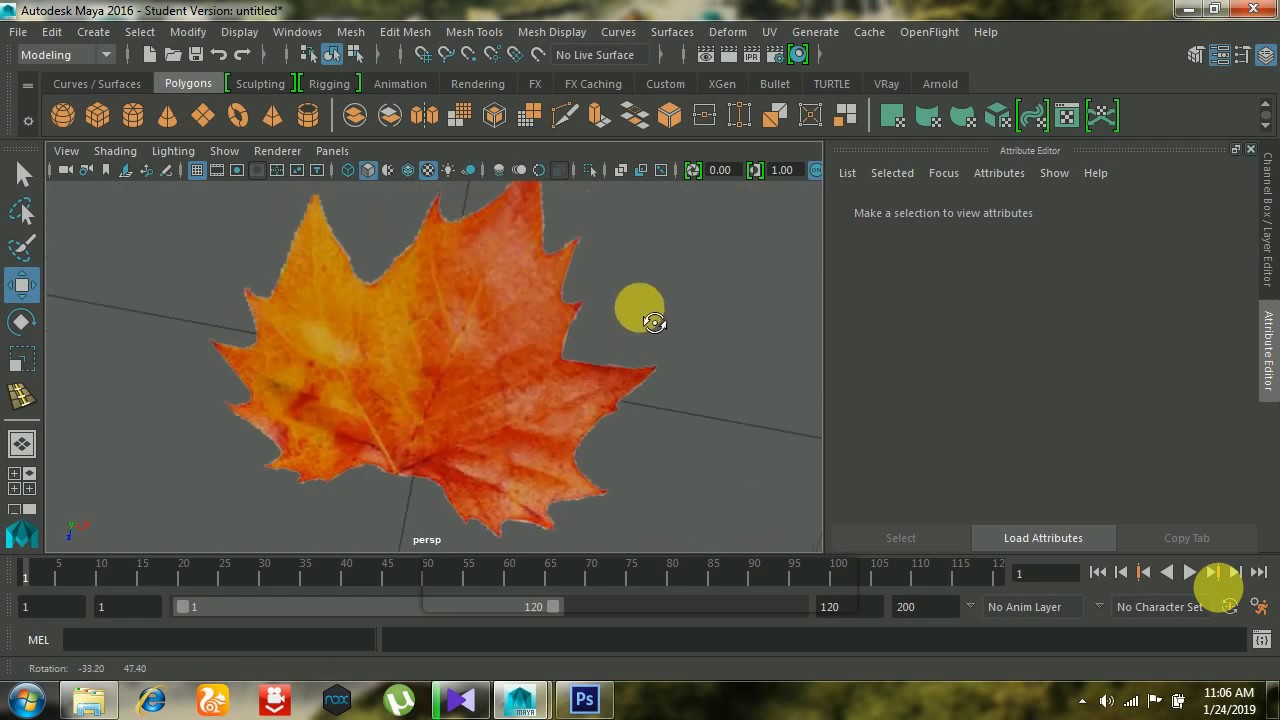Click the current frame number field

pos(1045,573)
